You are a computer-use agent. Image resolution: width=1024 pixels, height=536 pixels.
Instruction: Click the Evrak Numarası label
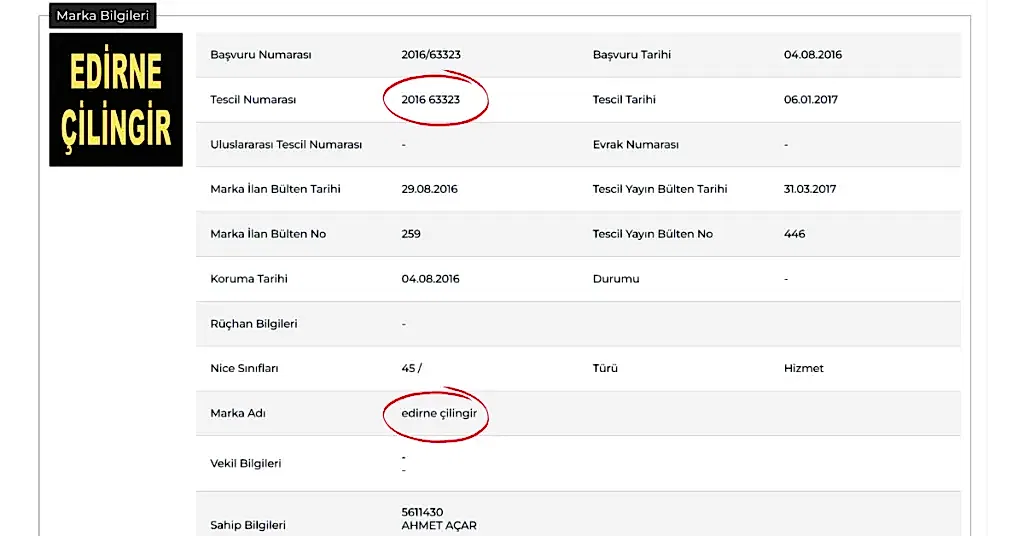click(x=635, y=145)
